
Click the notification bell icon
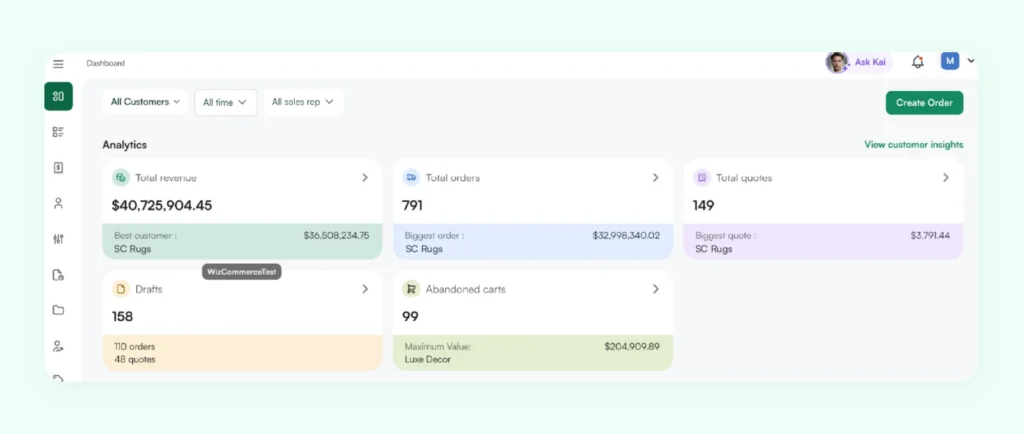pyautogui.click(x=918, y=62)
